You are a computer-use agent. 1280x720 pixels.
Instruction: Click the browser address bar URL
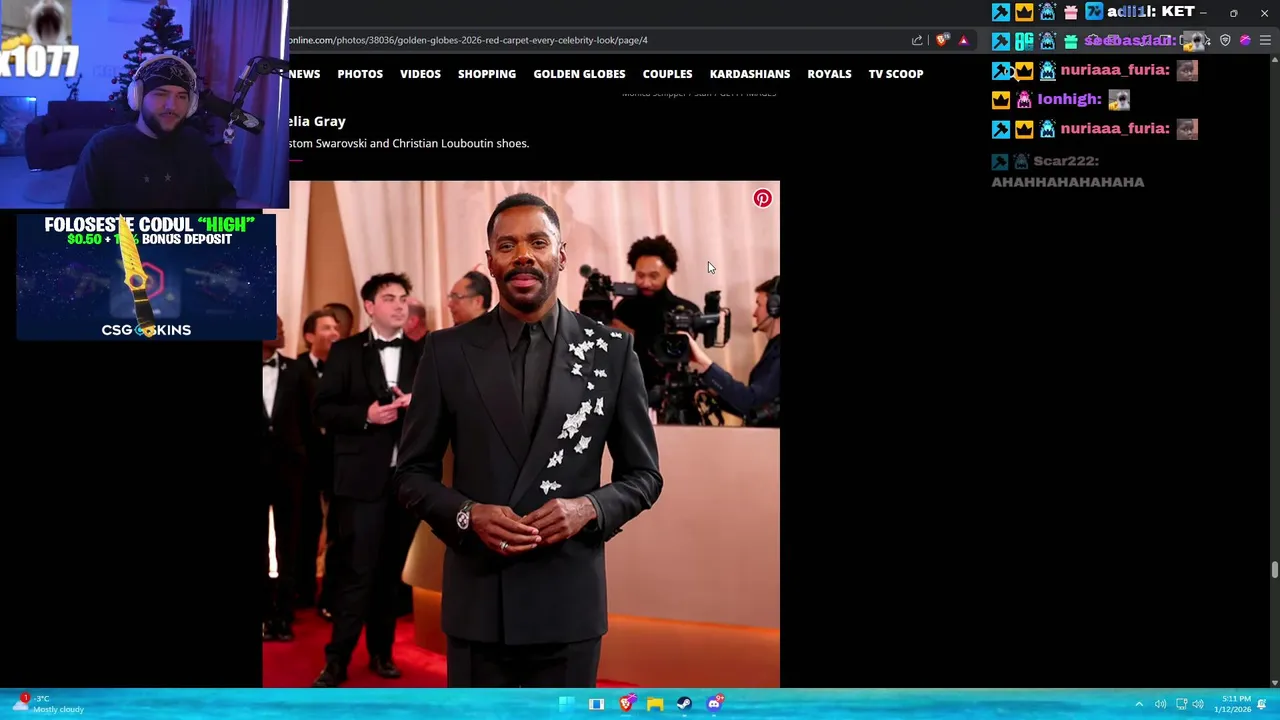pyautogui.click(x=468, y=40)
